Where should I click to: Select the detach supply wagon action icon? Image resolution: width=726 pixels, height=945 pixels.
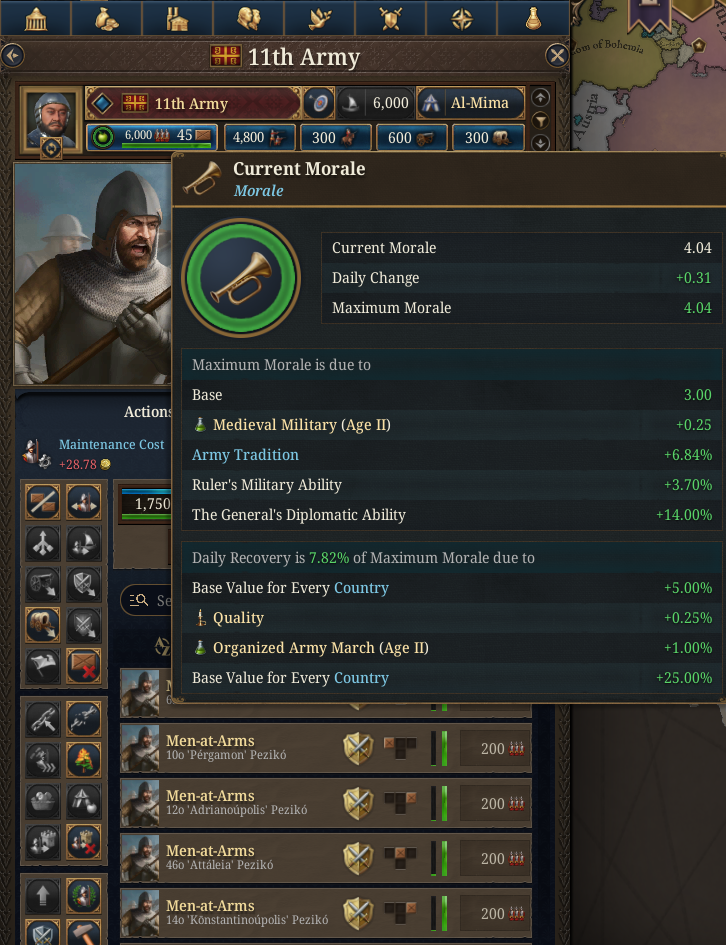[42, 625]
